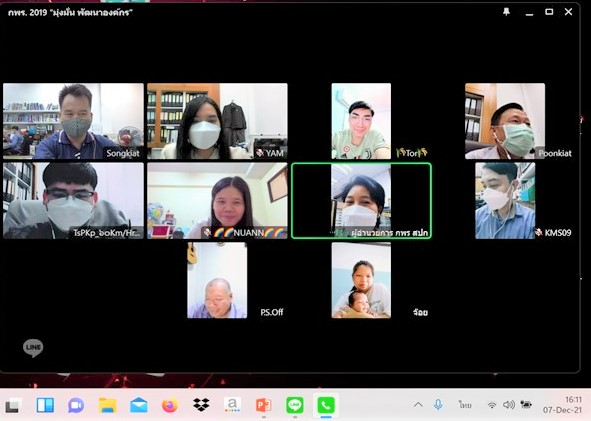Open the Mail app from taskbar
The image size is (591, 421).
[139, 406]
